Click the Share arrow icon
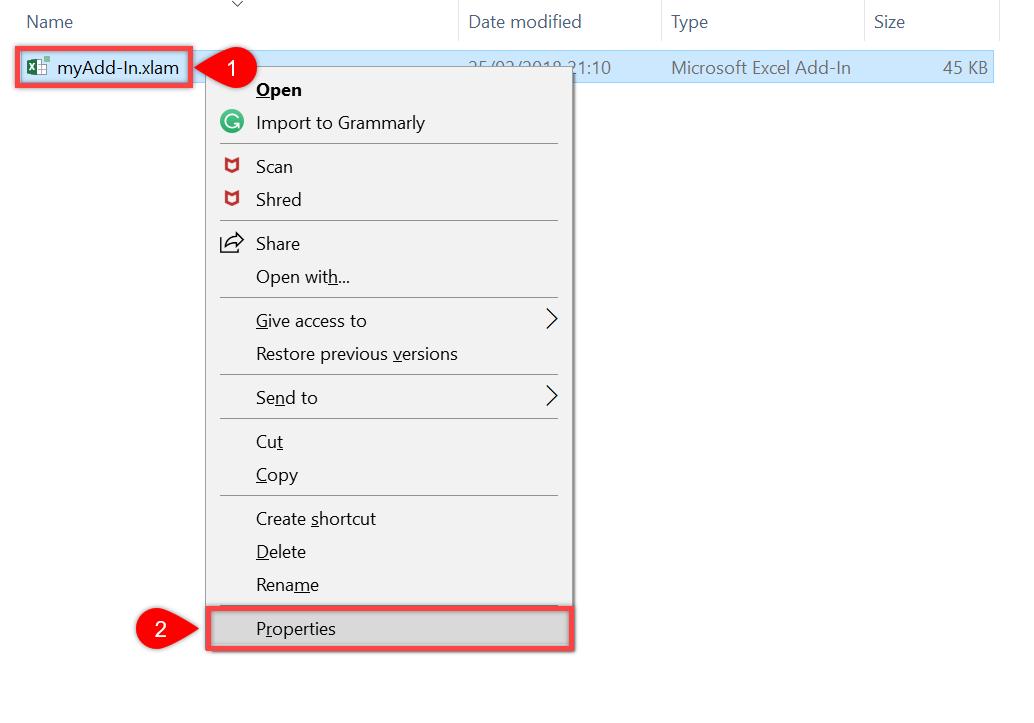The width and height of the screenshot is (1034, 723). click(232, 243)
